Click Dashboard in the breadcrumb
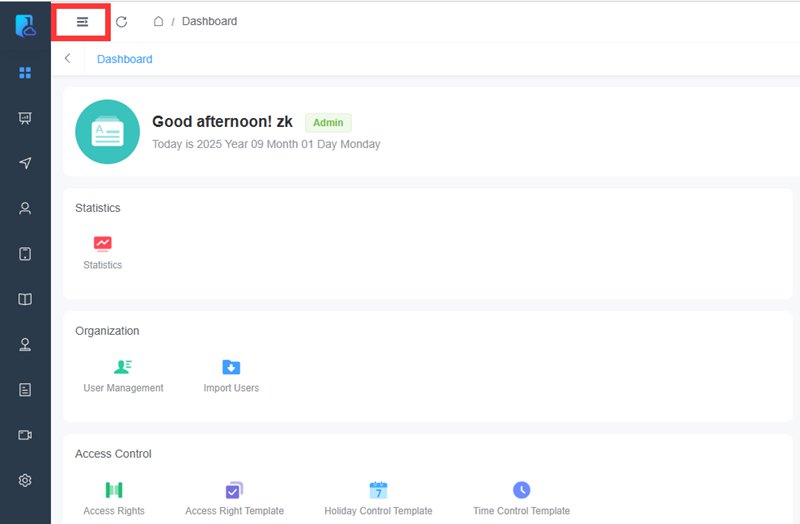 (209, 21)
